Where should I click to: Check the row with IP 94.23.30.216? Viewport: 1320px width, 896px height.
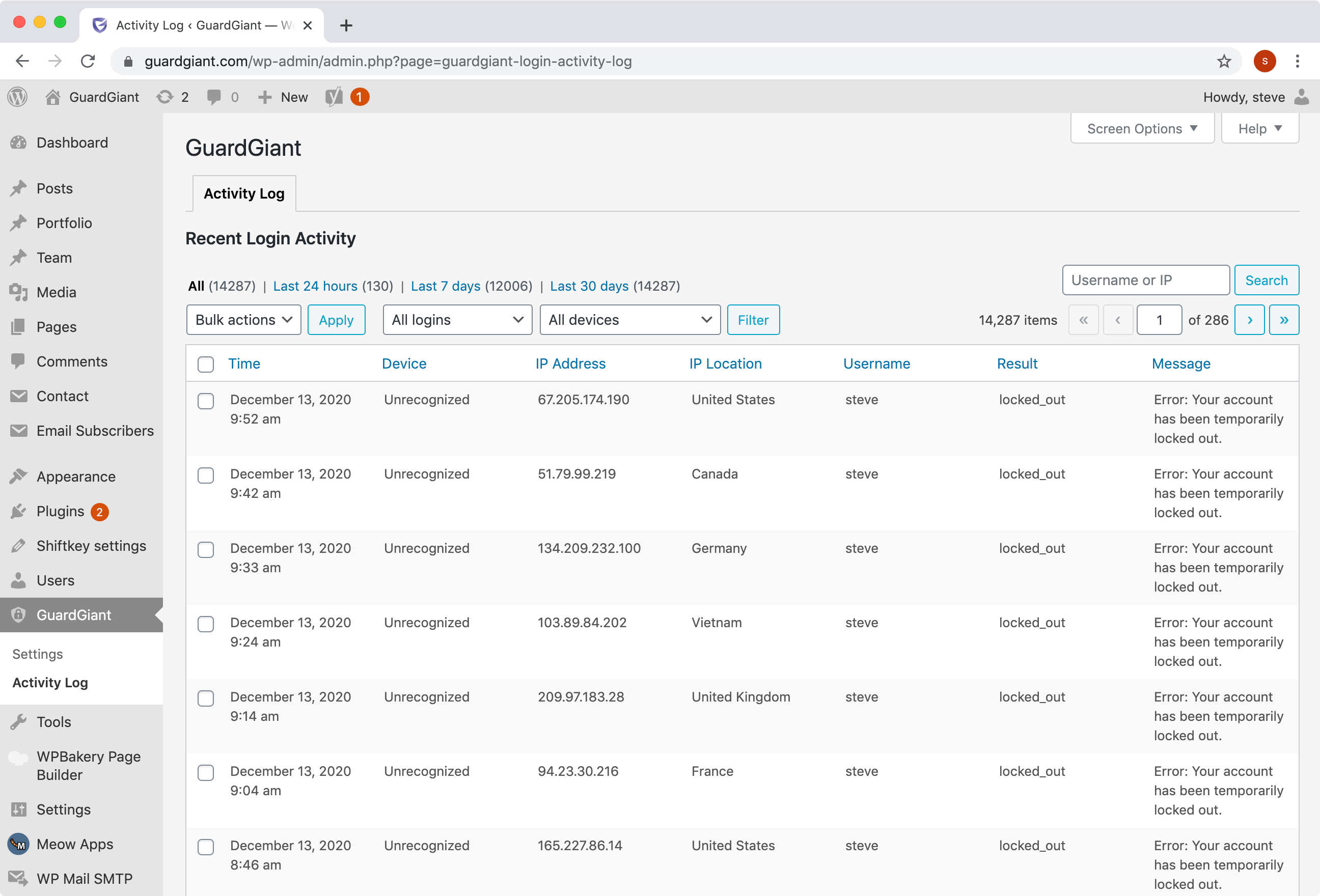206,773
